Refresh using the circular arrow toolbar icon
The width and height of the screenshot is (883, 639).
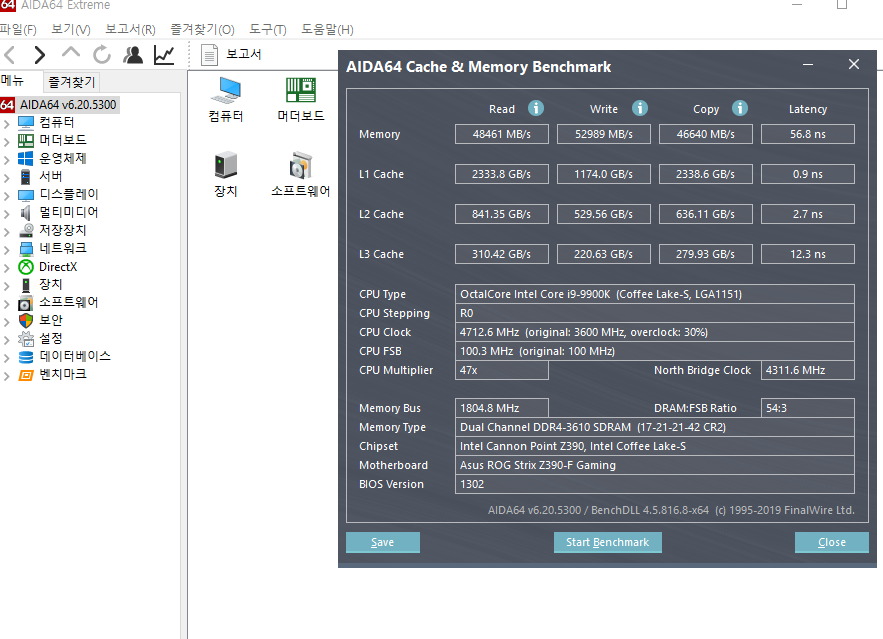[102, 55]
